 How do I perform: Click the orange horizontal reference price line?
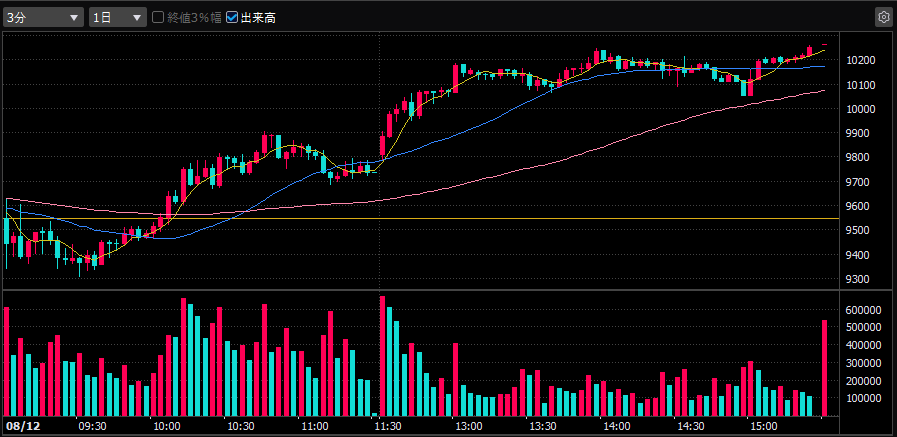[x=421, y=218]
